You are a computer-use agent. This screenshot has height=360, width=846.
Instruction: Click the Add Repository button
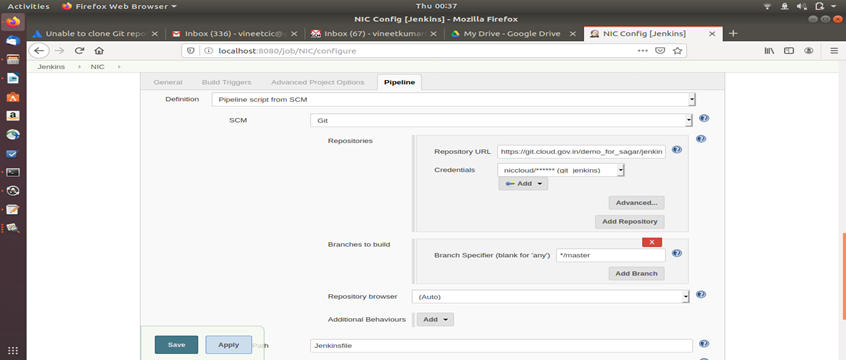[630, 222]
